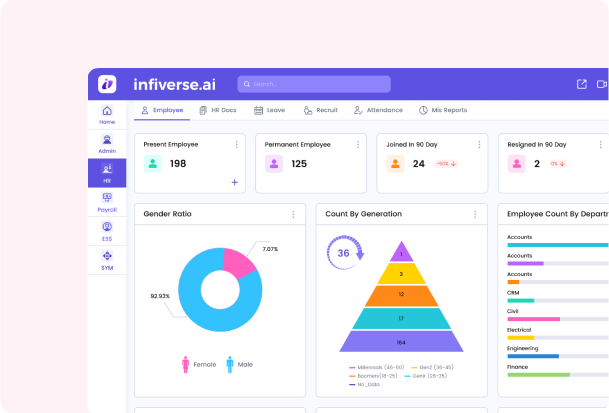Image resolution: width=609 pixels, height=413 pixels.
Task: Select the ESS sidebar icon
Action: click(107, 231)
